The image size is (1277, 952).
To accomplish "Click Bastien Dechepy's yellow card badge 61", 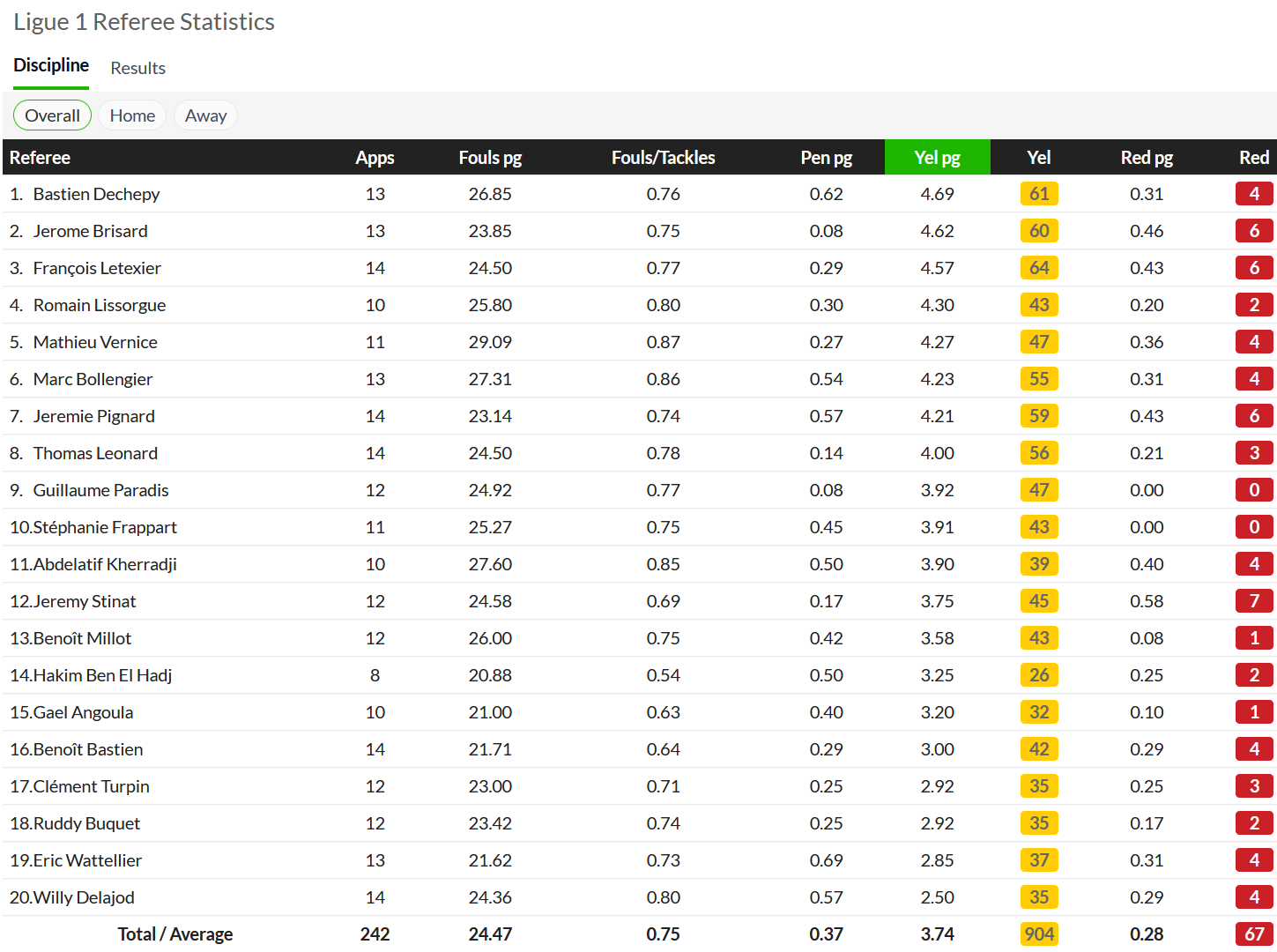I will point(1039,194).
